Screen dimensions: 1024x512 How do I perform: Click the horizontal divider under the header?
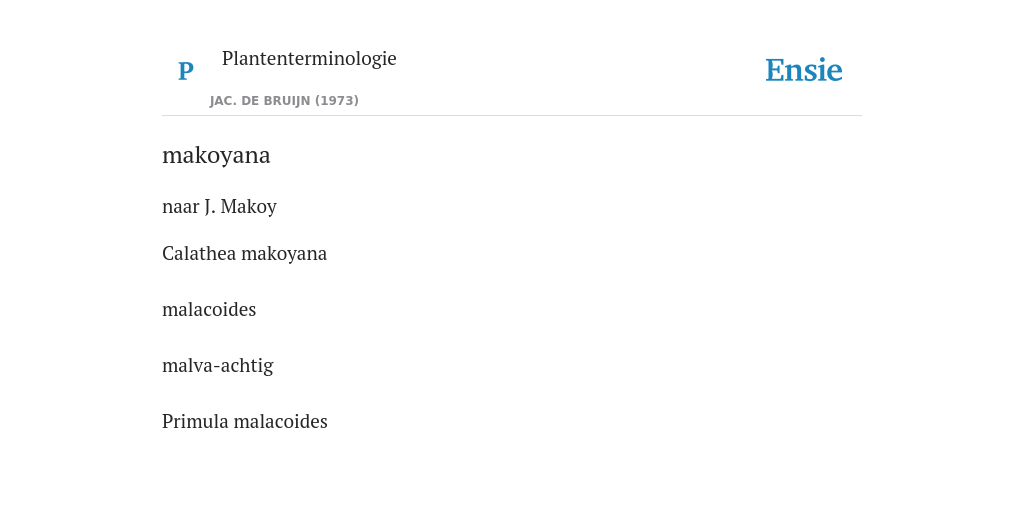click(x=512, y=116)
